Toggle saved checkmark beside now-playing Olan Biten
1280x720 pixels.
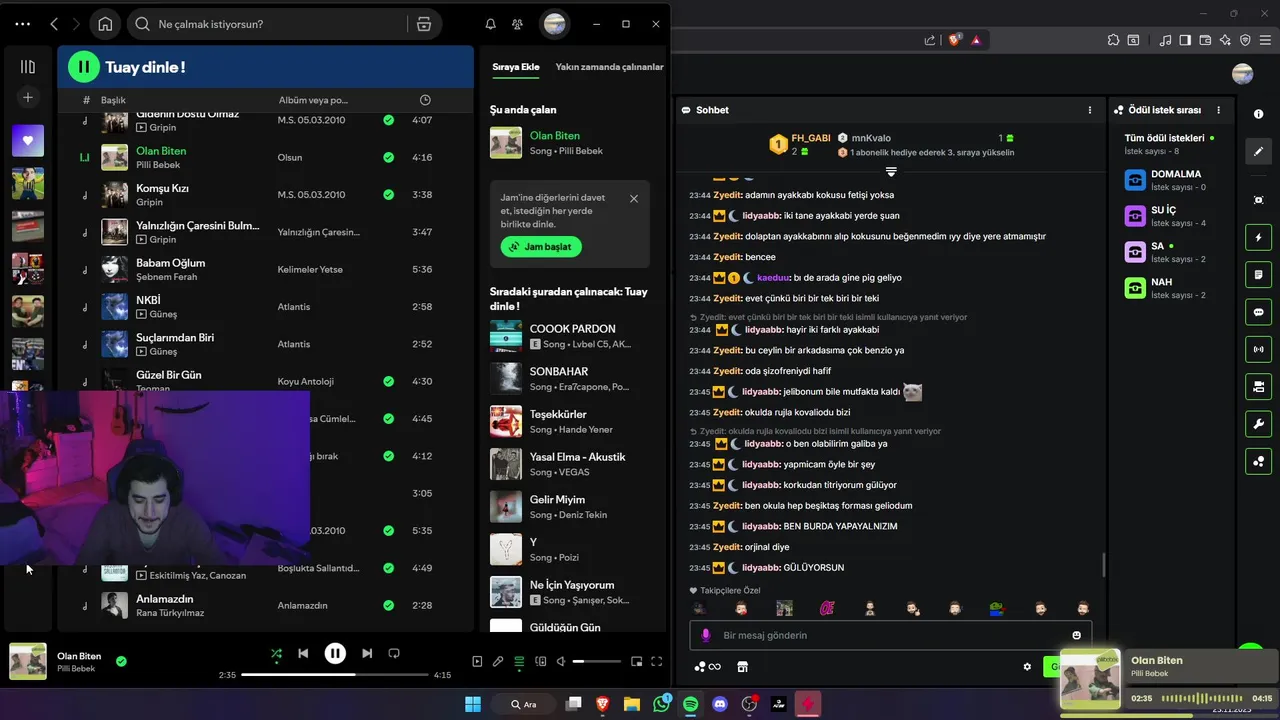click(x=121, y=661)
